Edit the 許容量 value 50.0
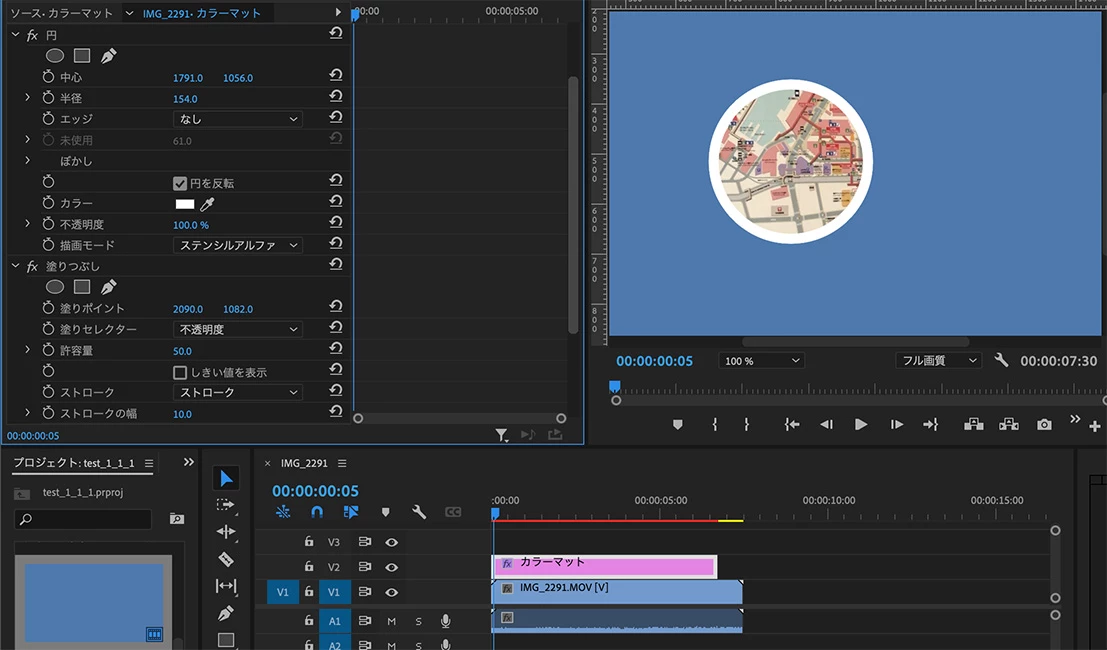 coord(182,351)
